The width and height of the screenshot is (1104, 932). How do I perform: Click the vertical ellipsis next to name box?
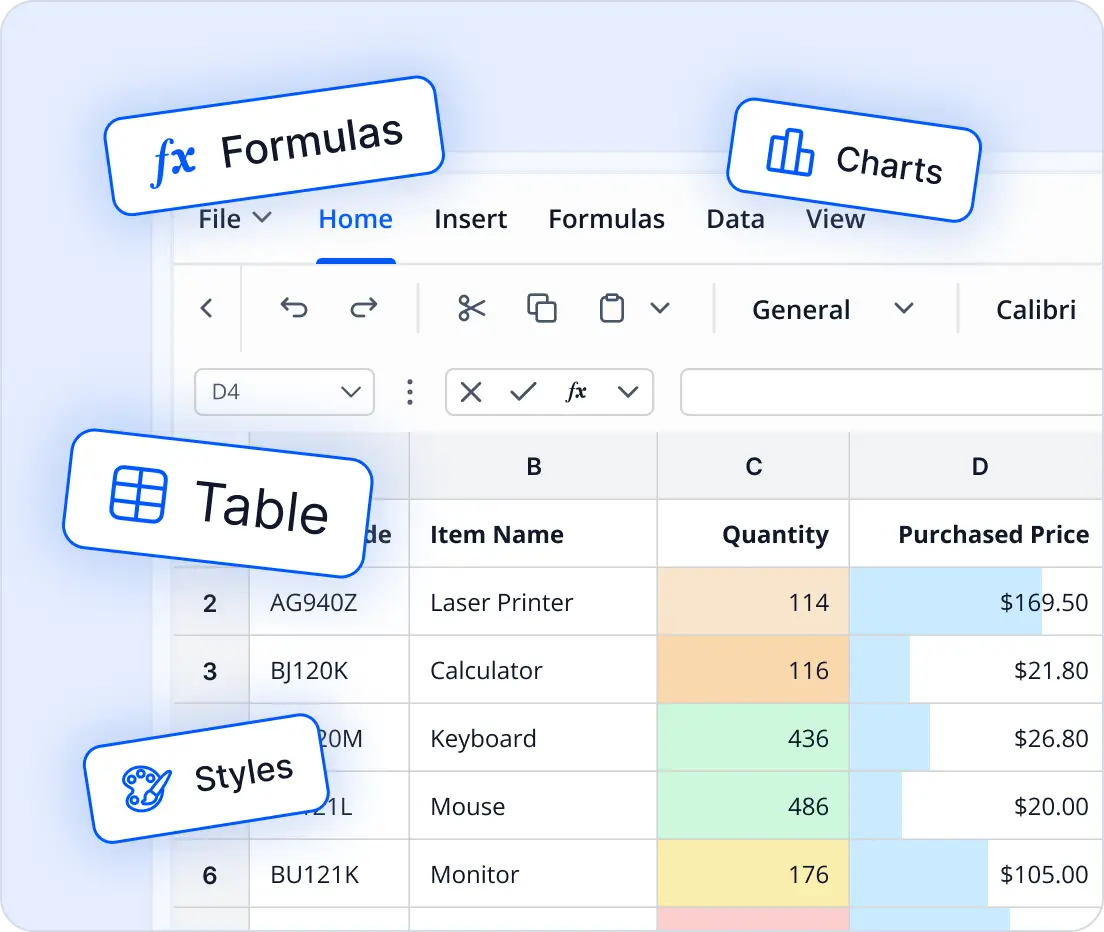click(410, 392)
